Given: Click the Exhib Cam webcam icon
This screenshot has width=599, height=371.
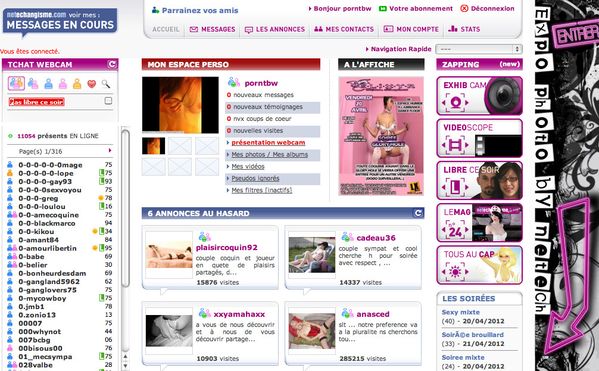Looking at the screenshot, I should (x=455, y=102).
